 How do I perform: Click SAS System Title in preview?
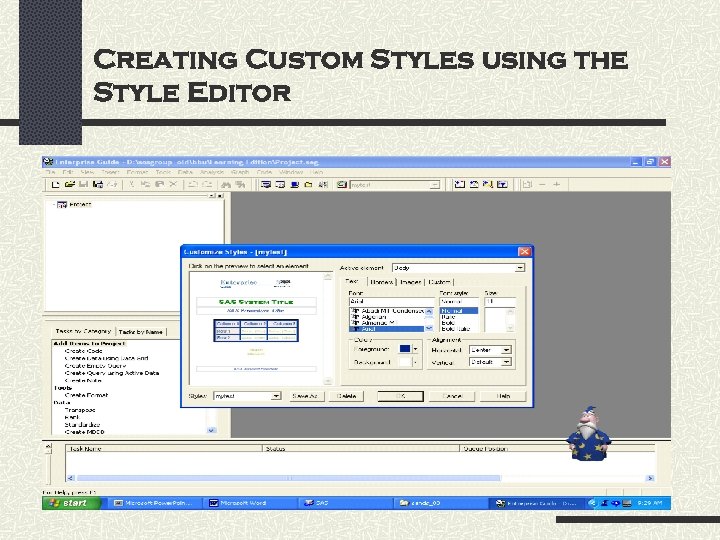pos(256,302)
